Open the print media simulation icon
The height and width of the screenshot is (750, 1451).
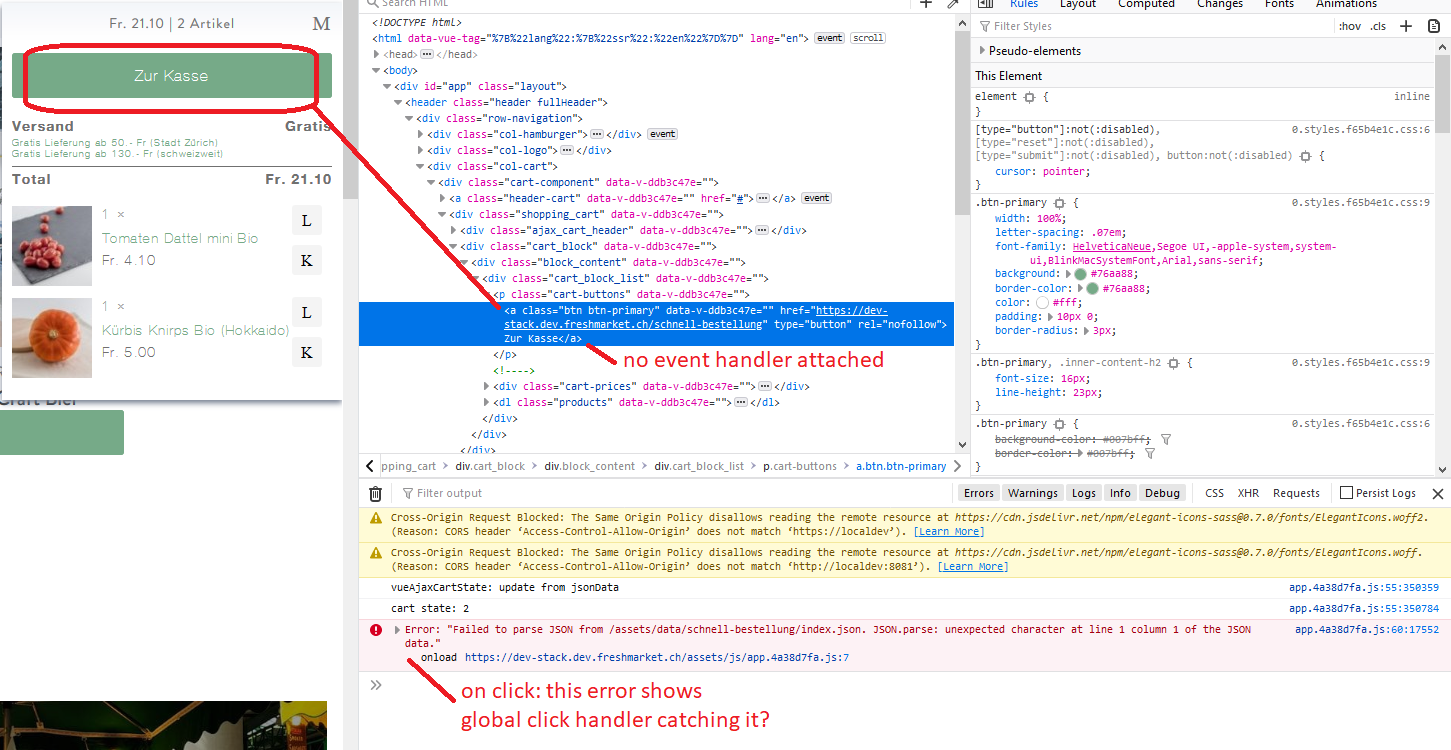(1434, 25)
